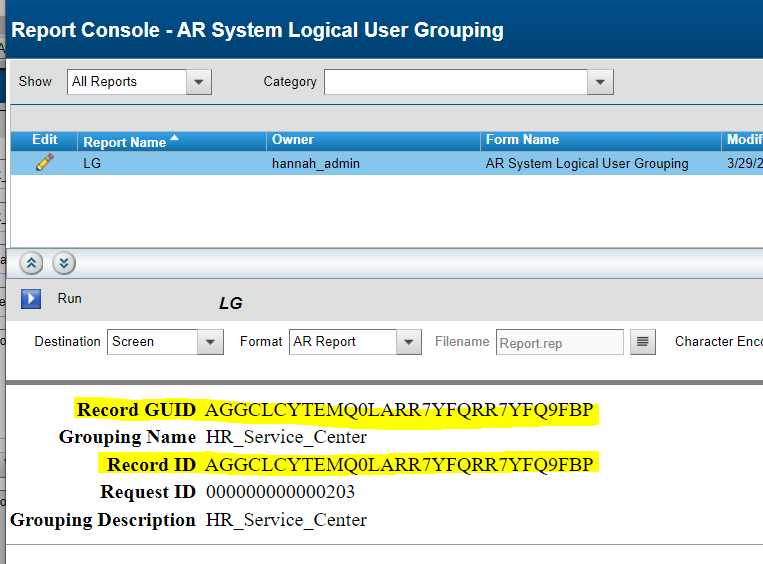763x564 pixels.
Task: Click the list icon beside Filename field
Action: 643,342
